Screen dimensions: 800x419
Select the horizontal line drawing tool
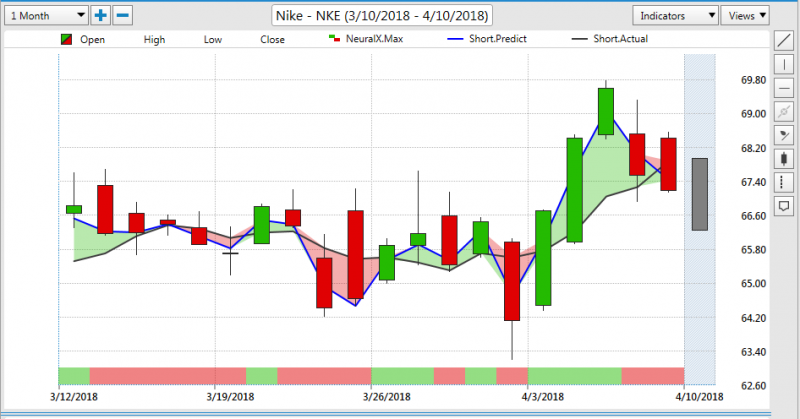pyautogui.click(x=784, y=88)
